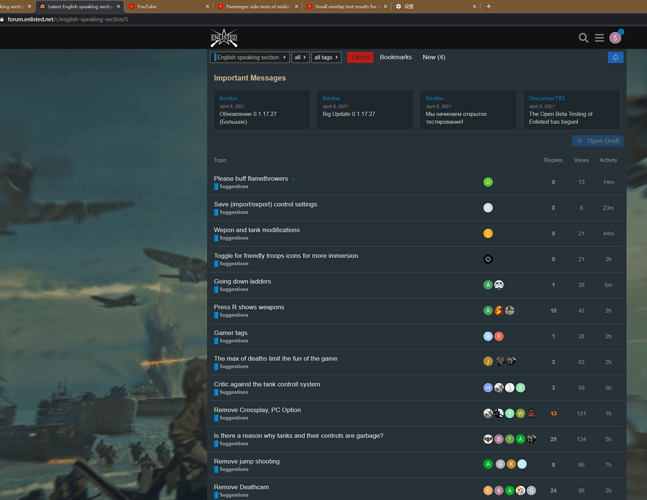
Task: Switch to Small overlap test results tab
Action: 347,6
